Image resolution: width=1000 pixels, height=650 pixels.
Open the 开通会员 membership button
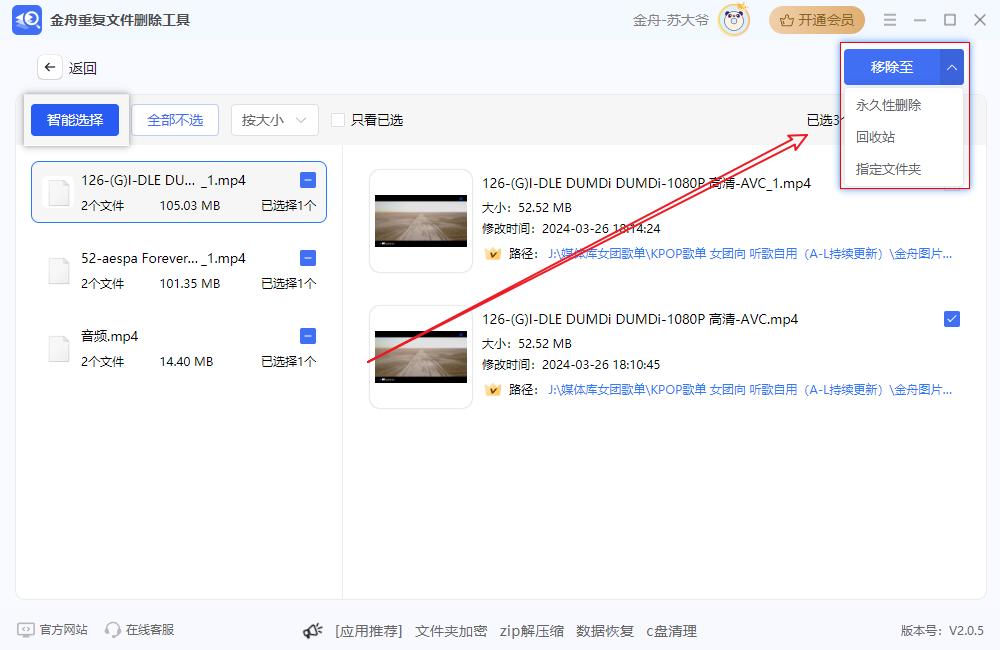click(x=816, y=20)
